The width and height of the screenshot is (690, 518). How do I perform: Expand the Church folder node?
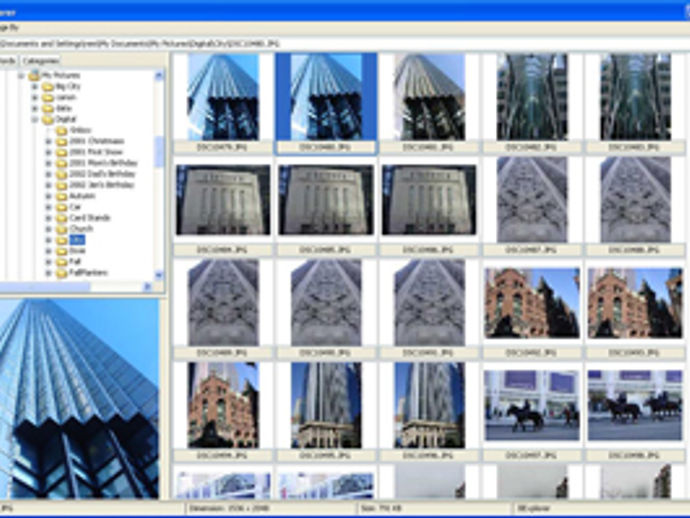pyautogui.click(x=48, y=230)
